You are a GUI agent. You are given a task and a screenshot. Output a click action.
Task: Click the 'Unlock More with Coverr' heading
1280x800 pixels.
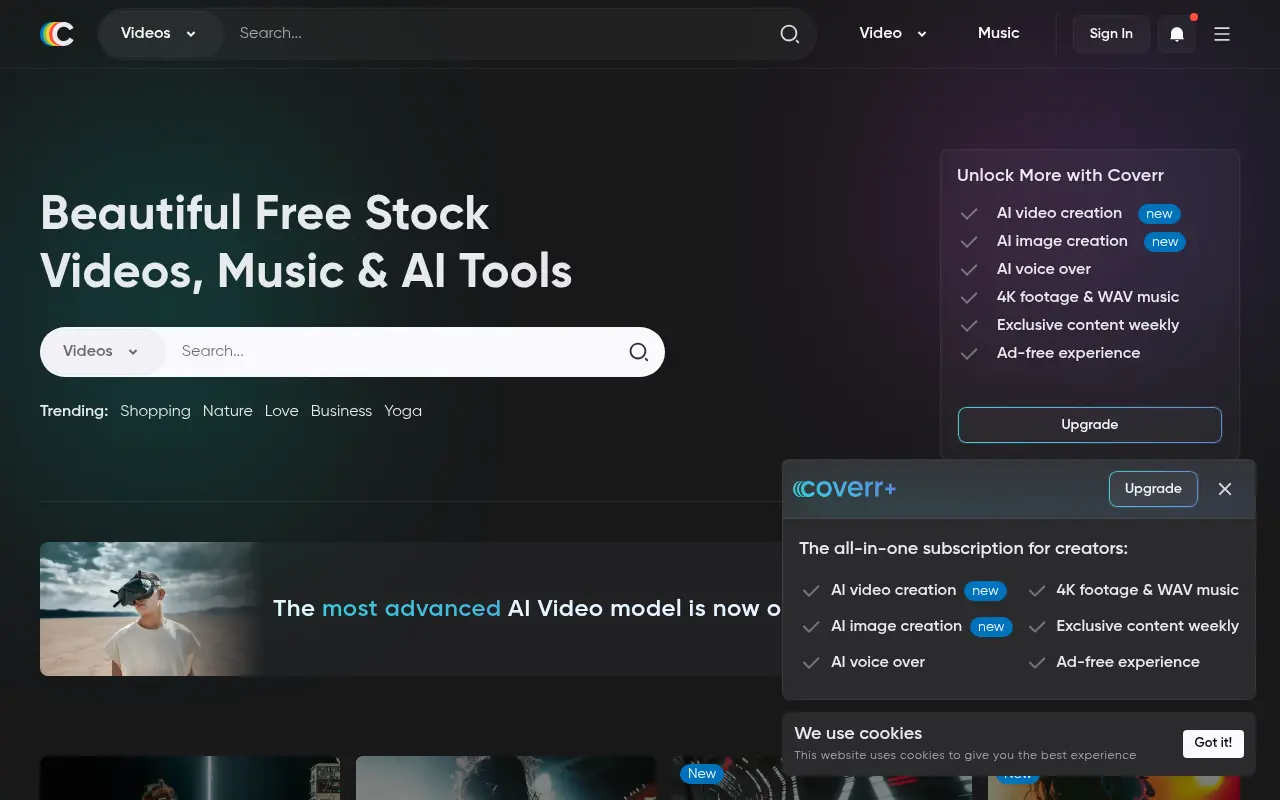[x=1060, y=175]
